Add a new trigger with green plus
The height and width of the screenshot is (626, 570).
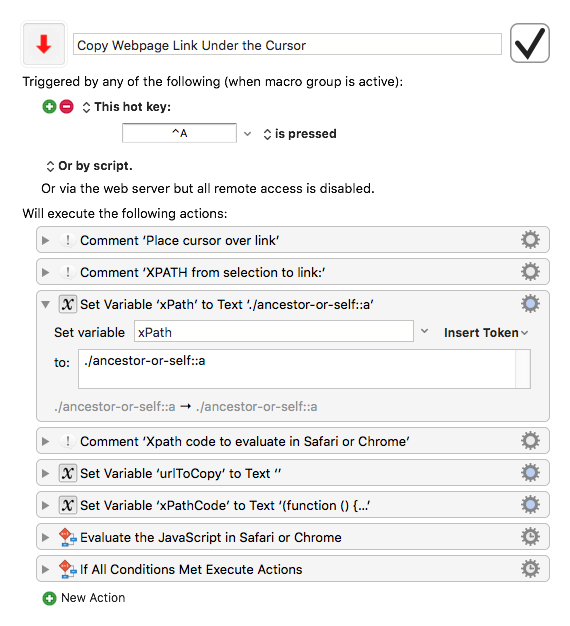pyautogui.click(x=49, y=107)
